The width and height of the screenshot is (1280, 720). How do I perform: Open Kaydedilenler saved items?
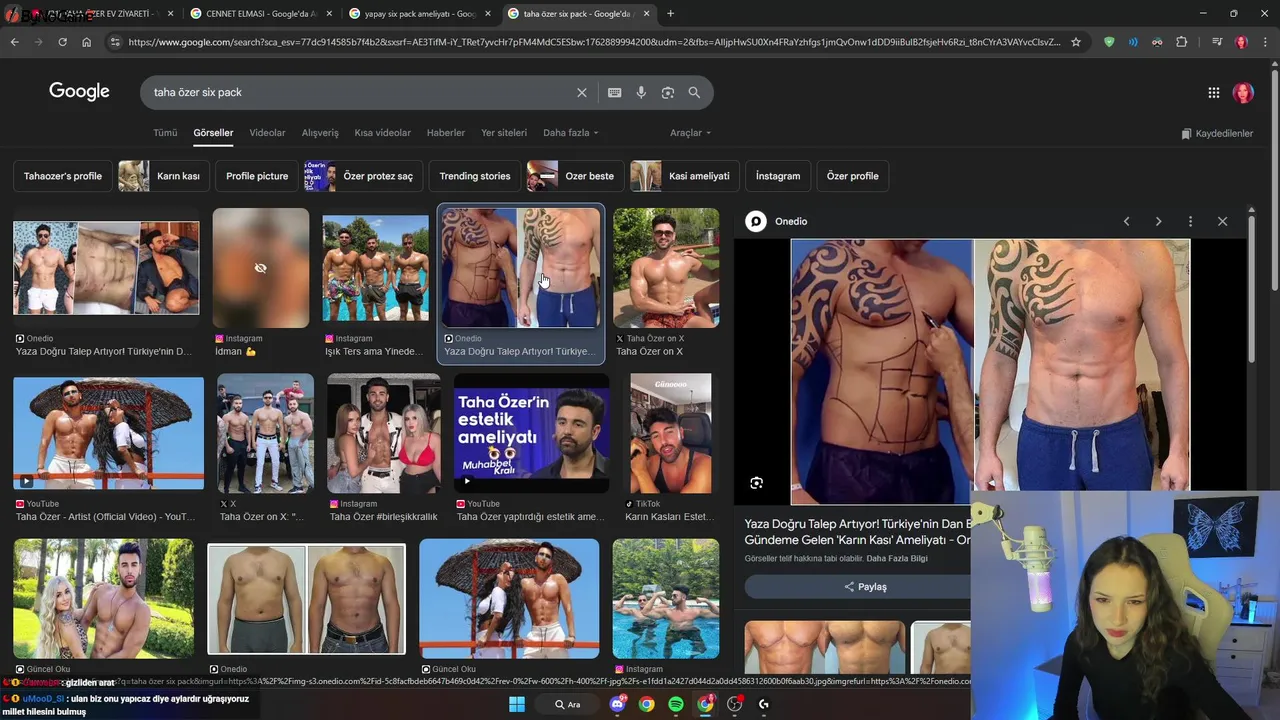(1217, 133)
